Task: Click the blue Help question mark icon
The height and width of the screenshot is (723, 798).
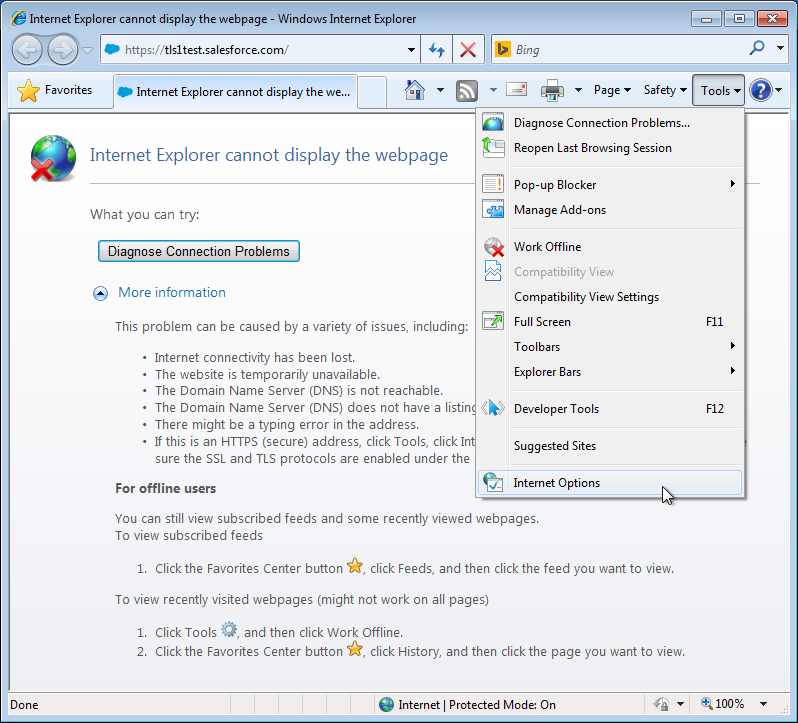Action: pos(761,91)
